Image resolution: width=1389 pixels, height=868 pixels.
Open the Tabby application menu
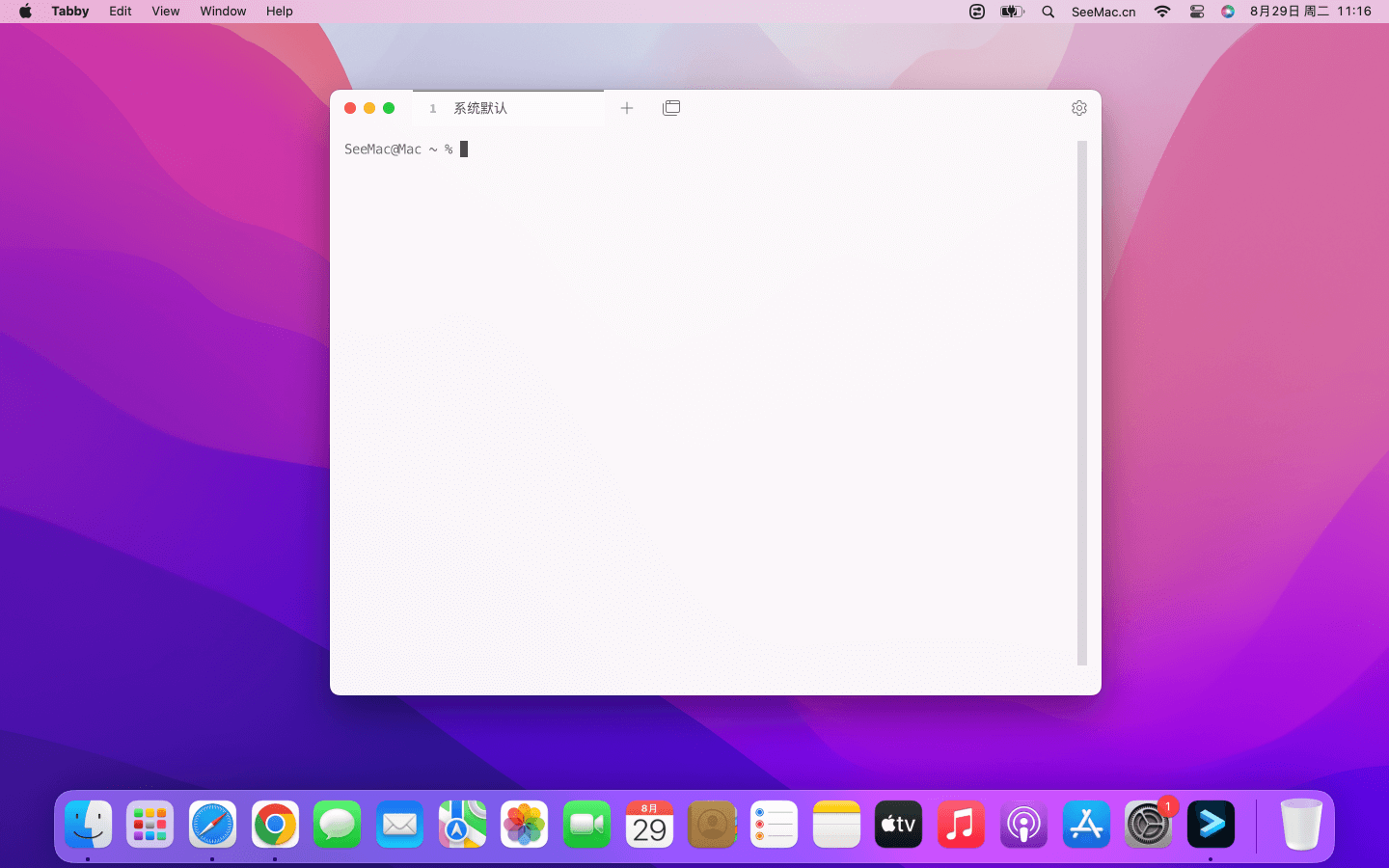point(70,12)
